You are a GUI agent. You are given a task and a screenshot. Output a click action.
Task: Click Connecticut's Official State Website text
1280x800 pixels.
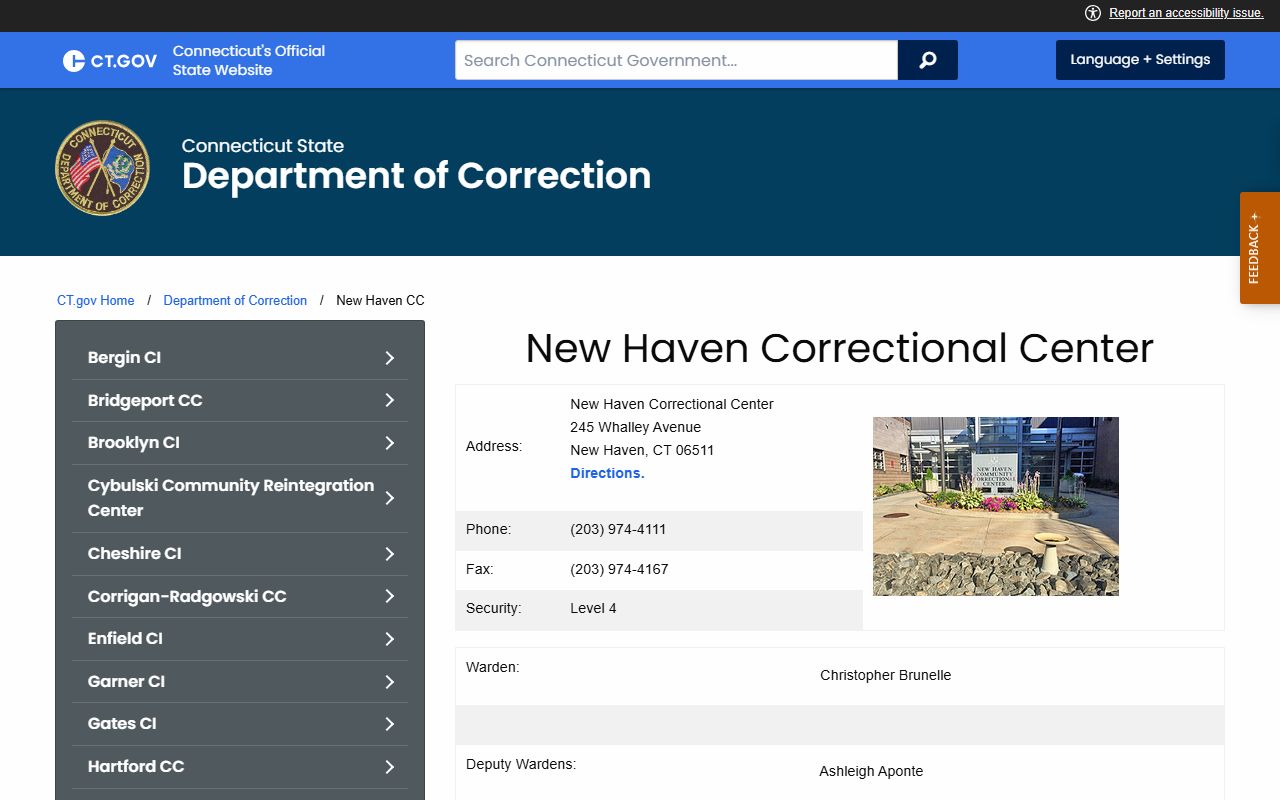[249, 60]
